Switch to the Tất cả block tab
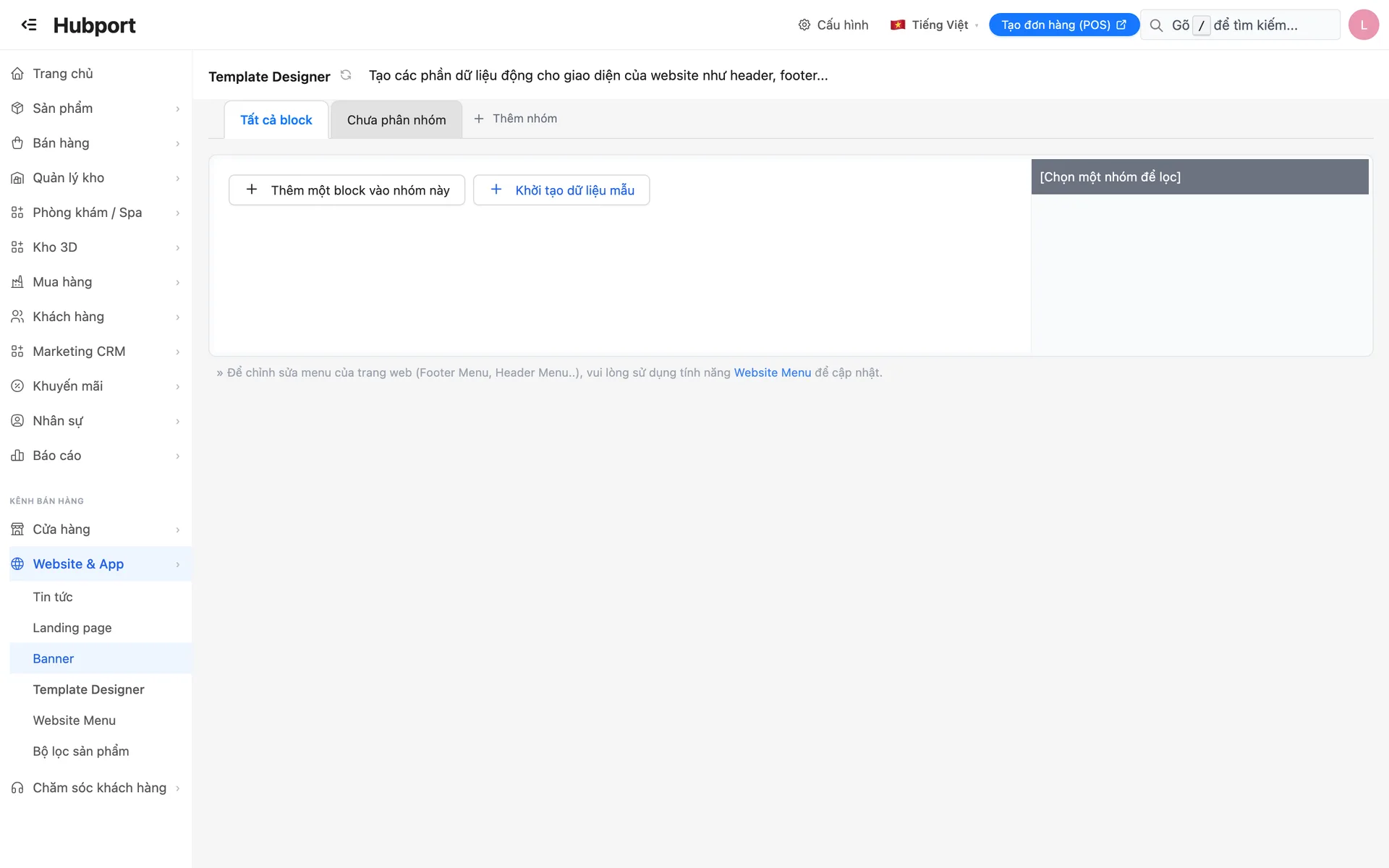Screen dimensions: 1389x868 [276, 120]
